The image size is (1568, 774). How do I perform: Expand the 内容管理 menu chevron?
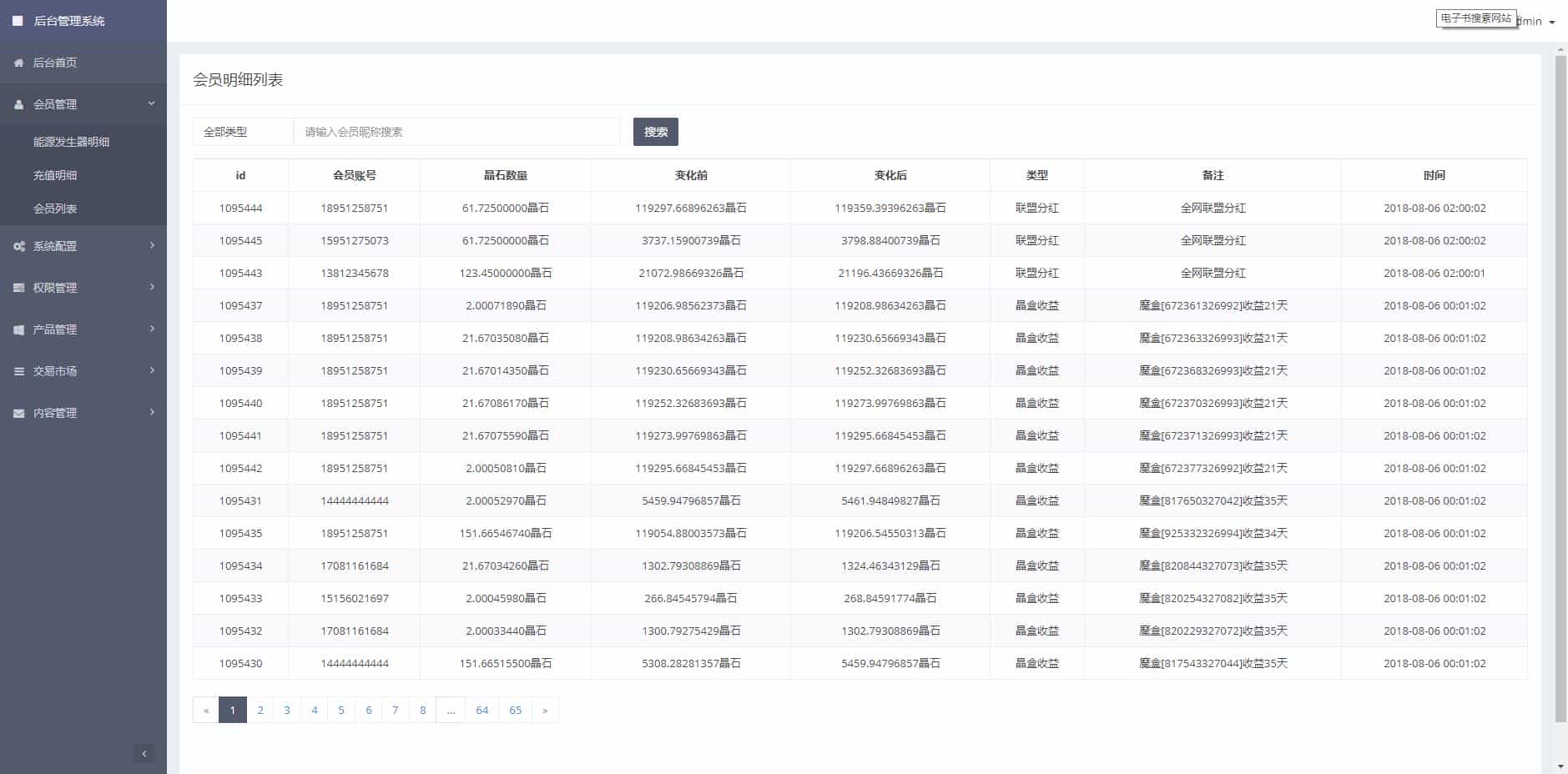coord(152,412)
